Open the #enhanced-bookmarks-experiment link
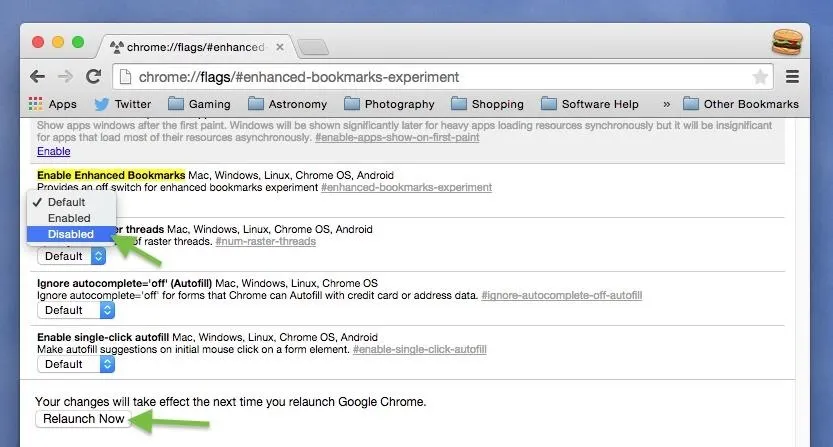This screenshot has width=833, height=447. 406,187
